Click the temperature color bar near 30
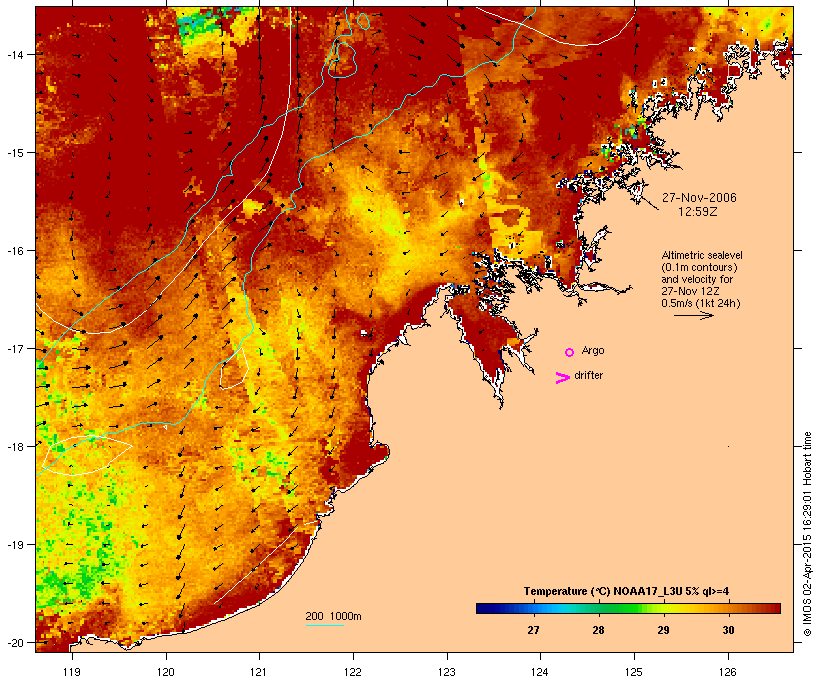 [728, 608]
